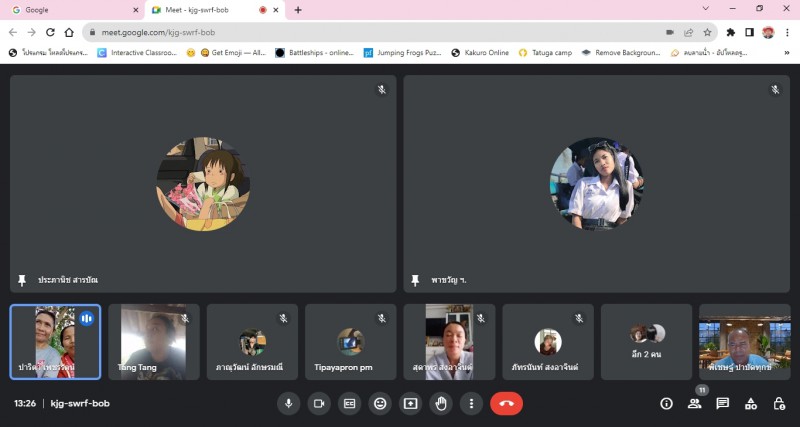Switch to the Google browser tab
Screen dimensions: 800x427
(x=70, y=10)
